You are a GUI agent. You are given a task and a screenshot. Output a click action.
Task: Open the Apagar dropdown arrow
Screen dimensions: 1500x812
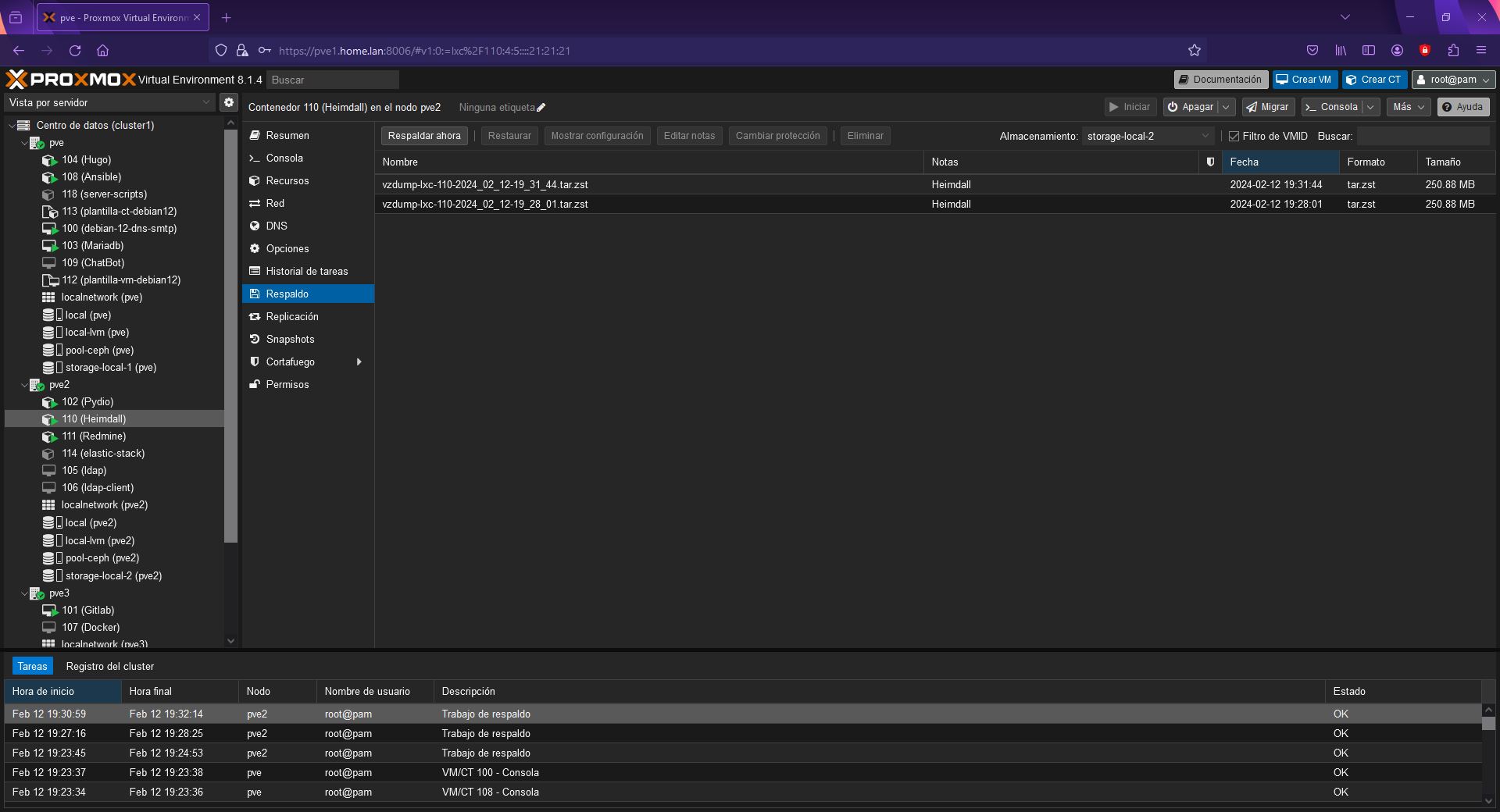point(1226,107)
